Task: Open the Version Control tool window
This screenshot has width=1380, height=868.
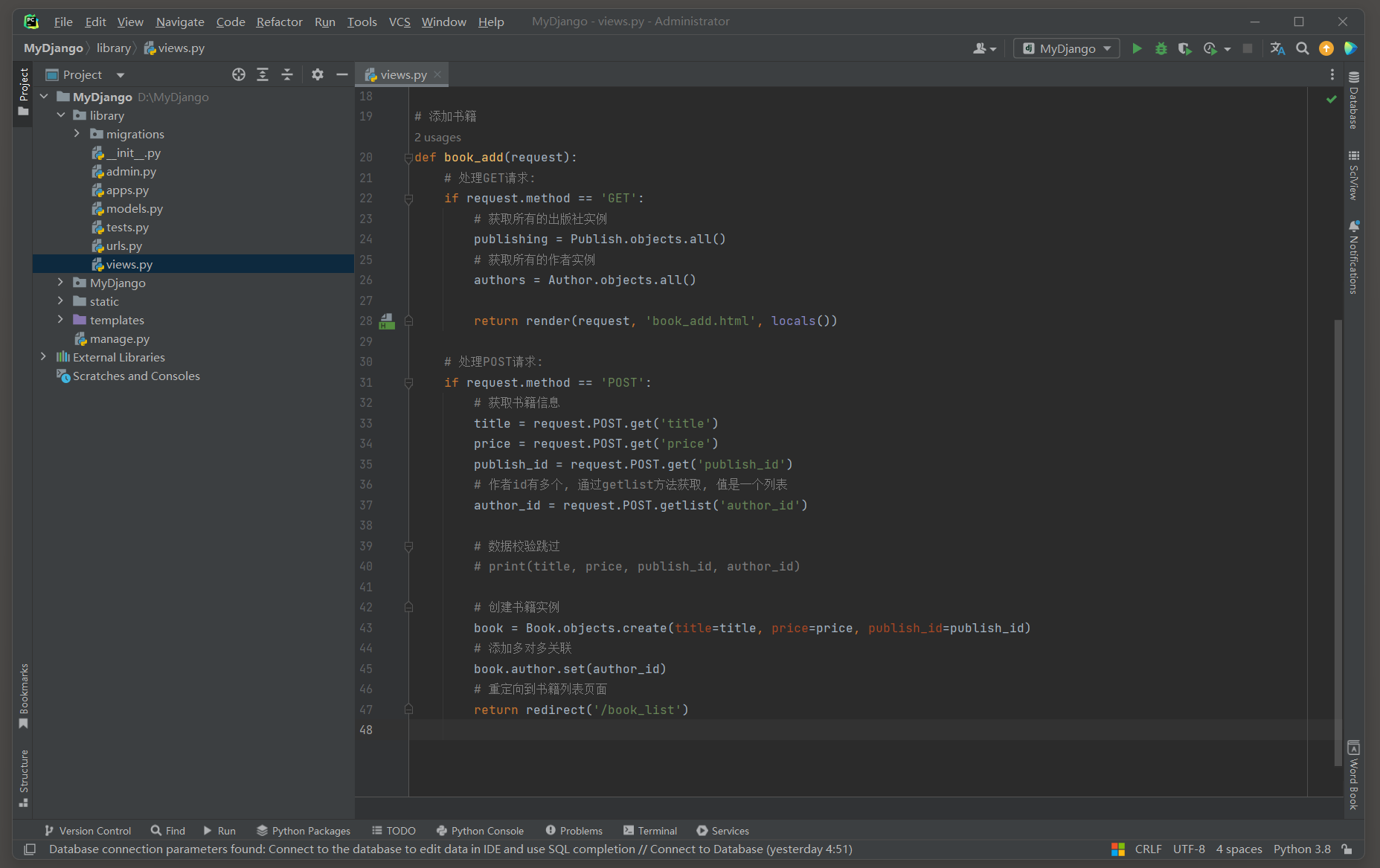Action: [88, 831]
